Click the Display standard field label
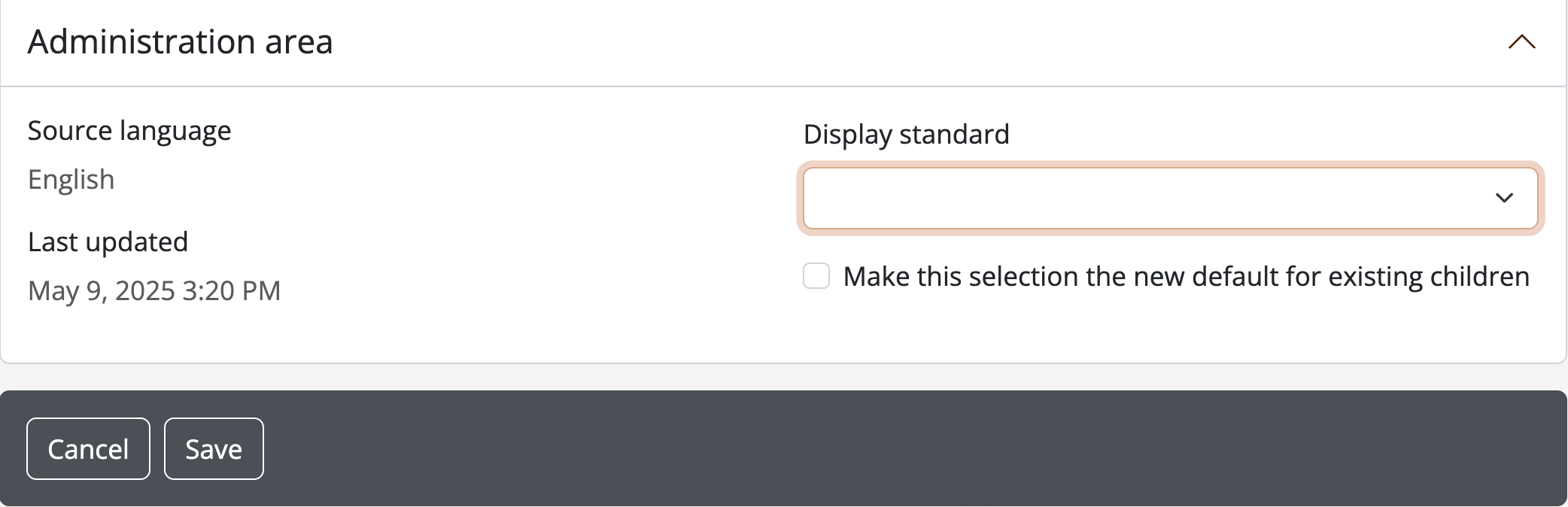 click(906, 135)
